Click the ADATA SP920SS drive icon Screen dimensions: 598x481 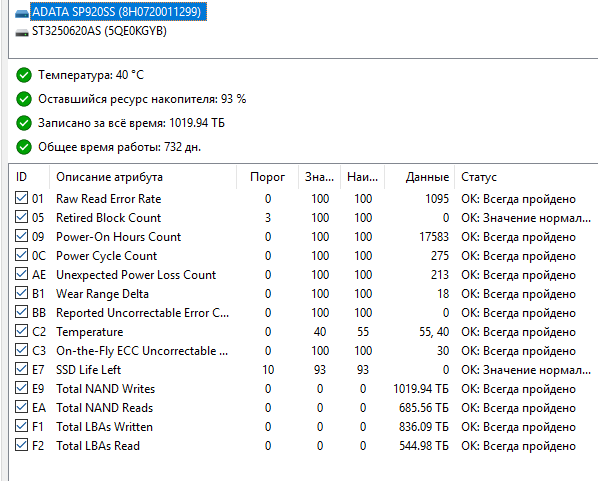pos(22,14)
